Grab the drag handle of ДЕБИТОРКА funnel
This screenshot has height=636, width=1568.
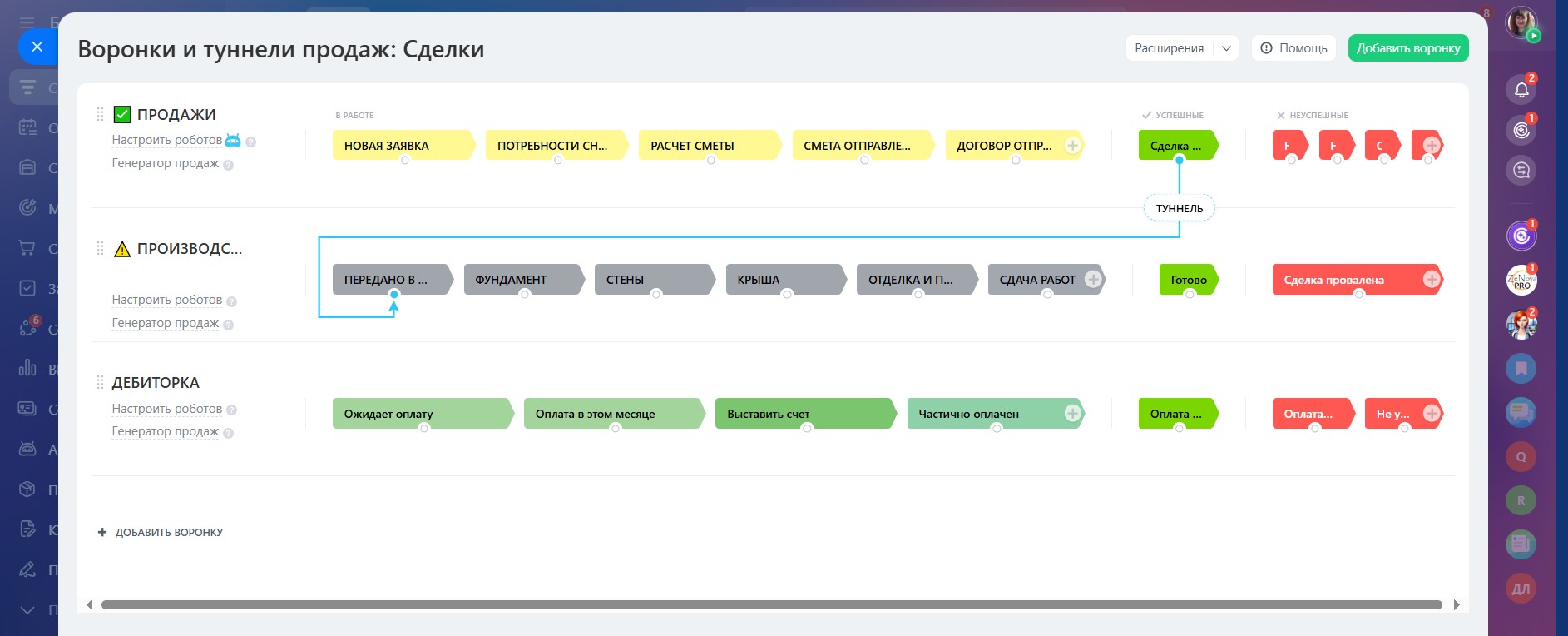pos(100,383)
